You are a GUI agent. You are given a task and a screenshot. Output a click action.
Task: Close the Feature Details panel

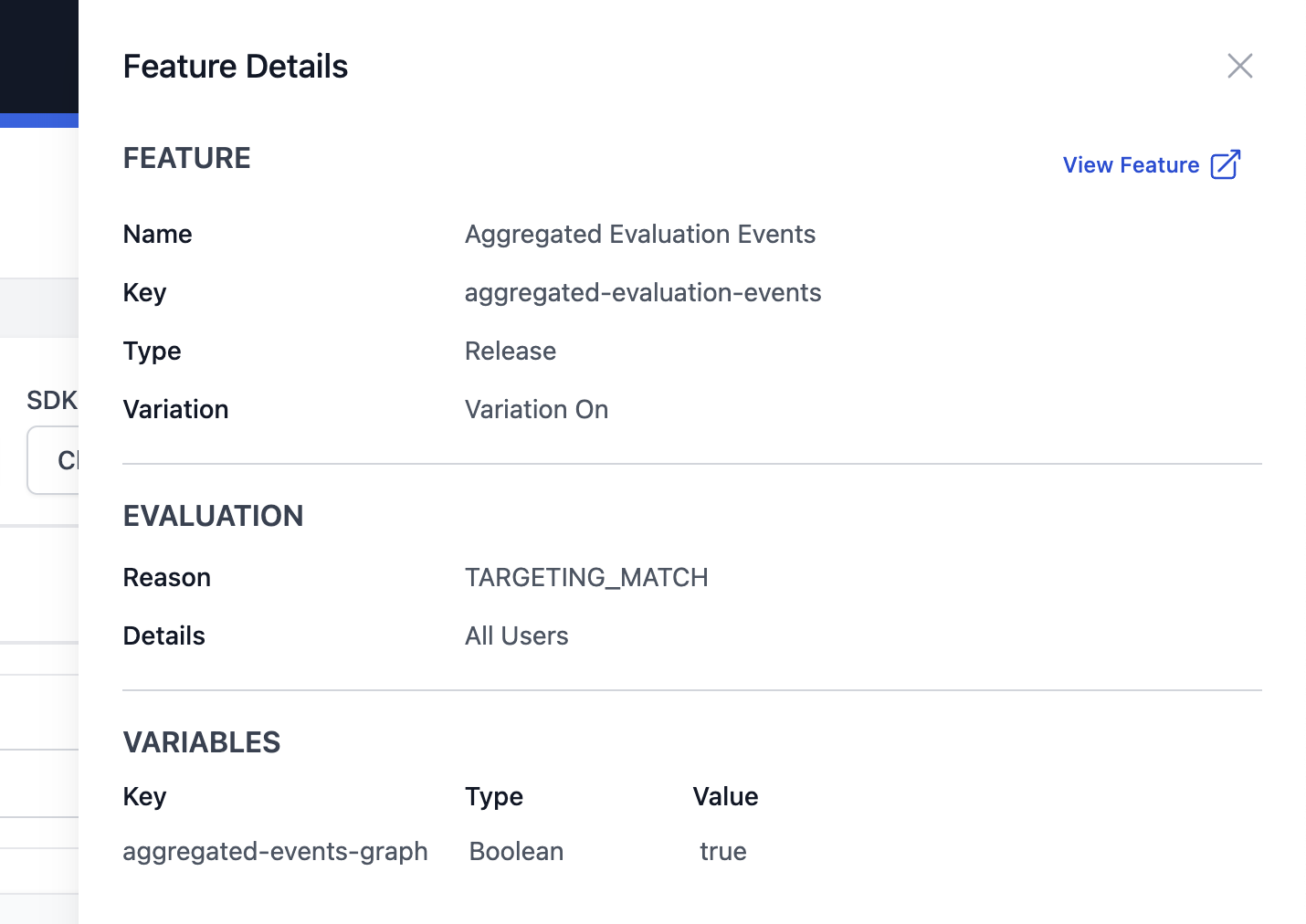click(1239, 66)
